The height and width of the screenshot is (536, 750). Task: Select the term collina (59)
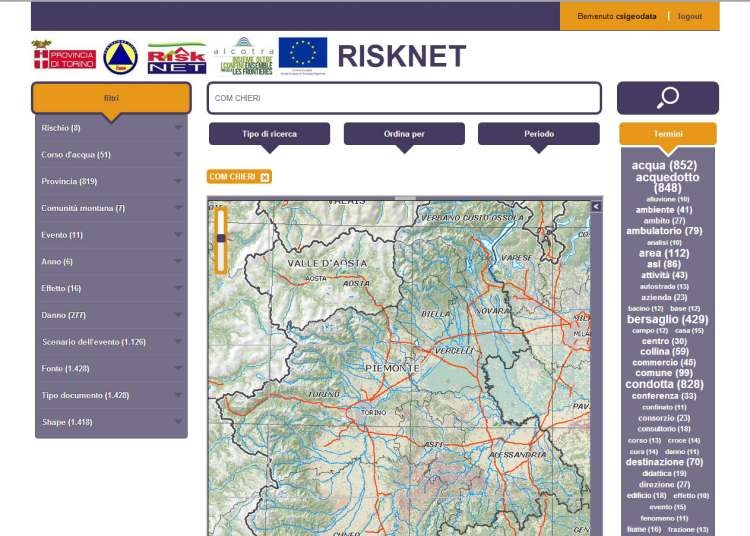[664, 351]
